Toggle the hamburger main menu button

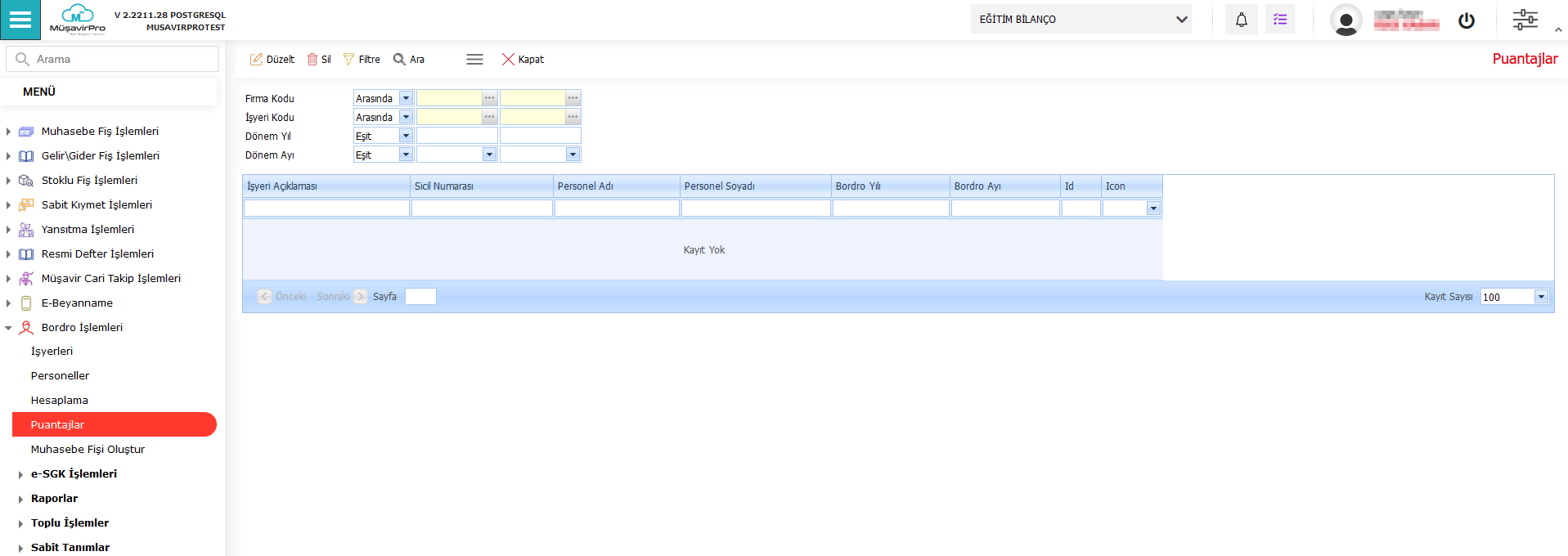(x=20, y=20)
